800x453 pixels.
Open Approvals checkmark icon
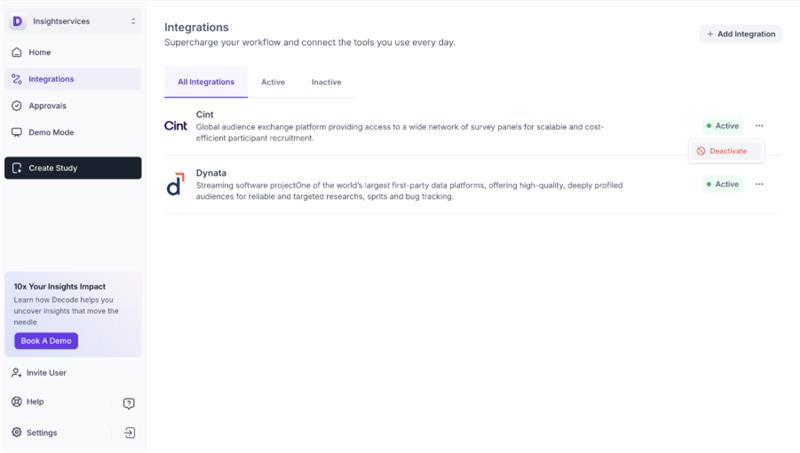click(x=17, y=106)
